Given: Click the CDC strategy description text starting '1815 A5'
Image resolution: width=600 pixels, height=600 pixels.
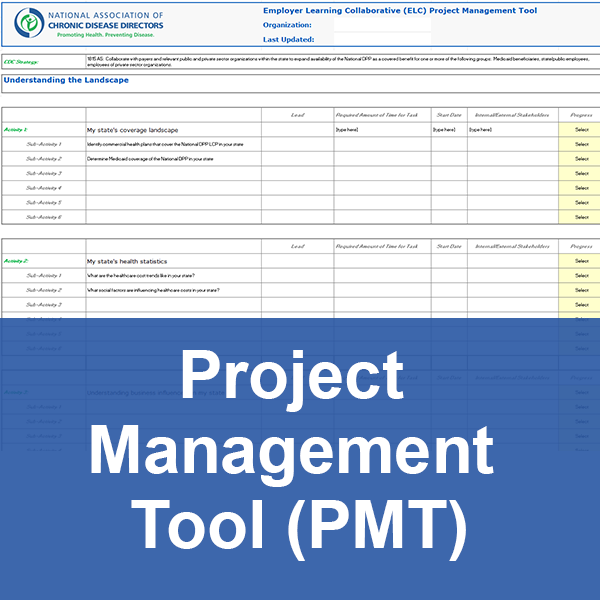Looking at the screenshot, I should point(338,62).
